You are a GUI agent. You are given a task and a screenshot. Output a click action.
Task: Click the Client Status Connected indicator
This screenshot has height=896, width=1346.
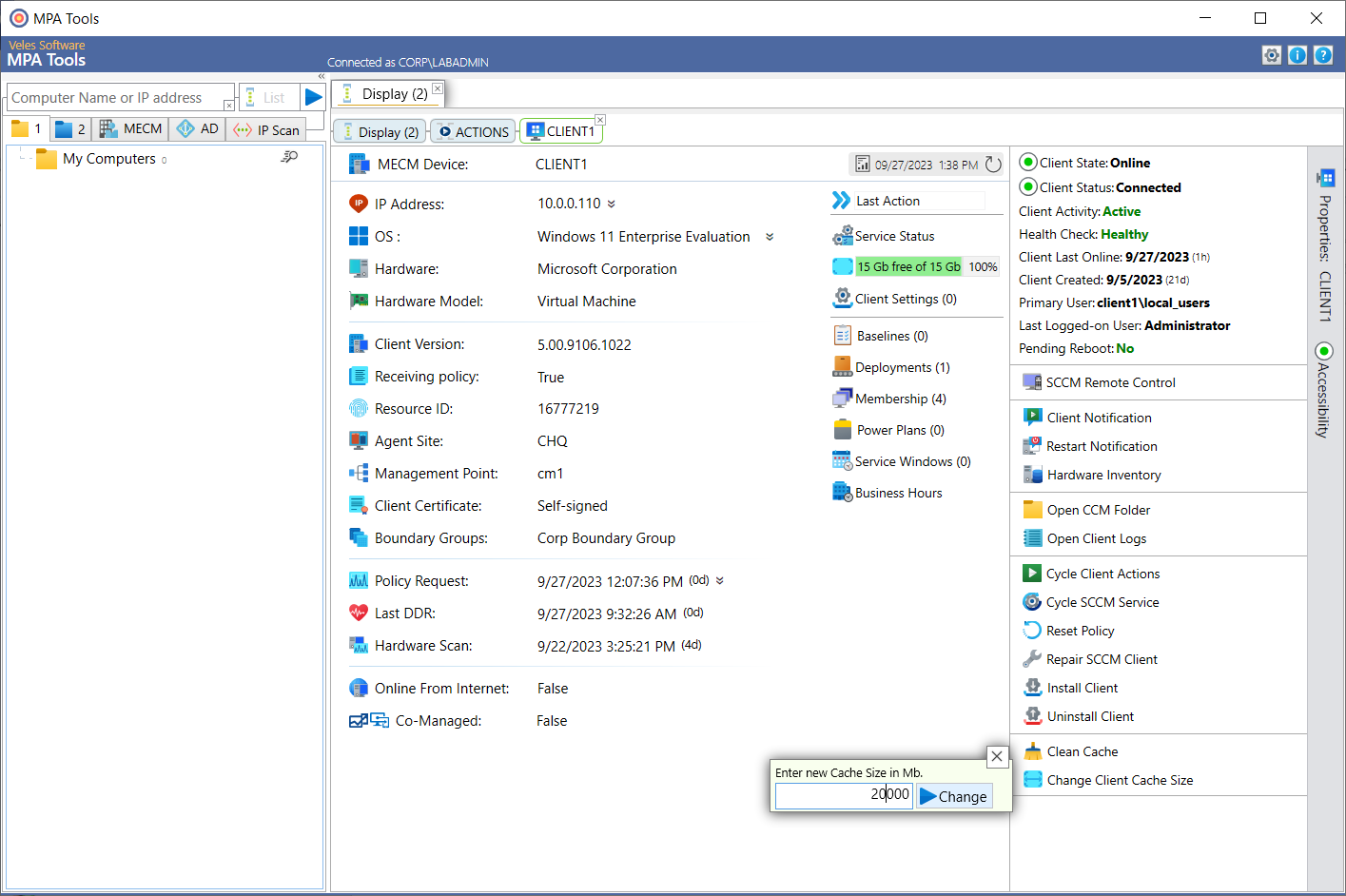pos(1028,186)
